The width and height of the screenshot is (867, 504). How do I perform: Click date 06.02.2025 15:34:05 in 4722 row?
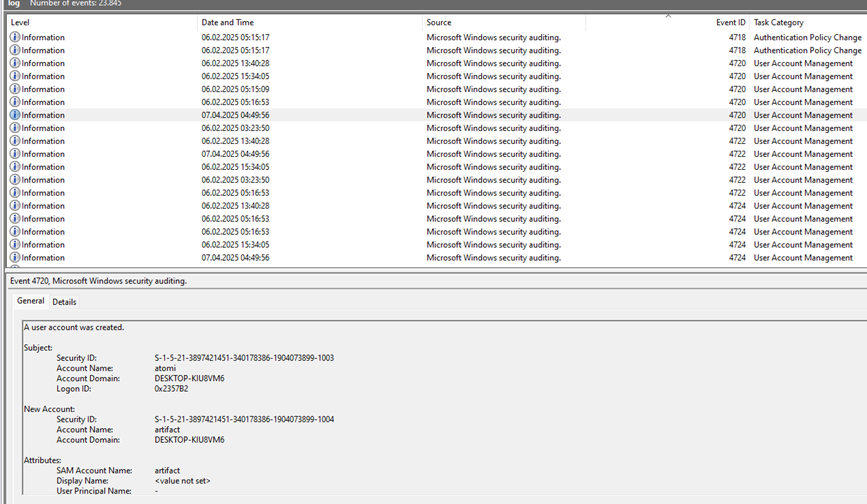click(x=236, y=167)
